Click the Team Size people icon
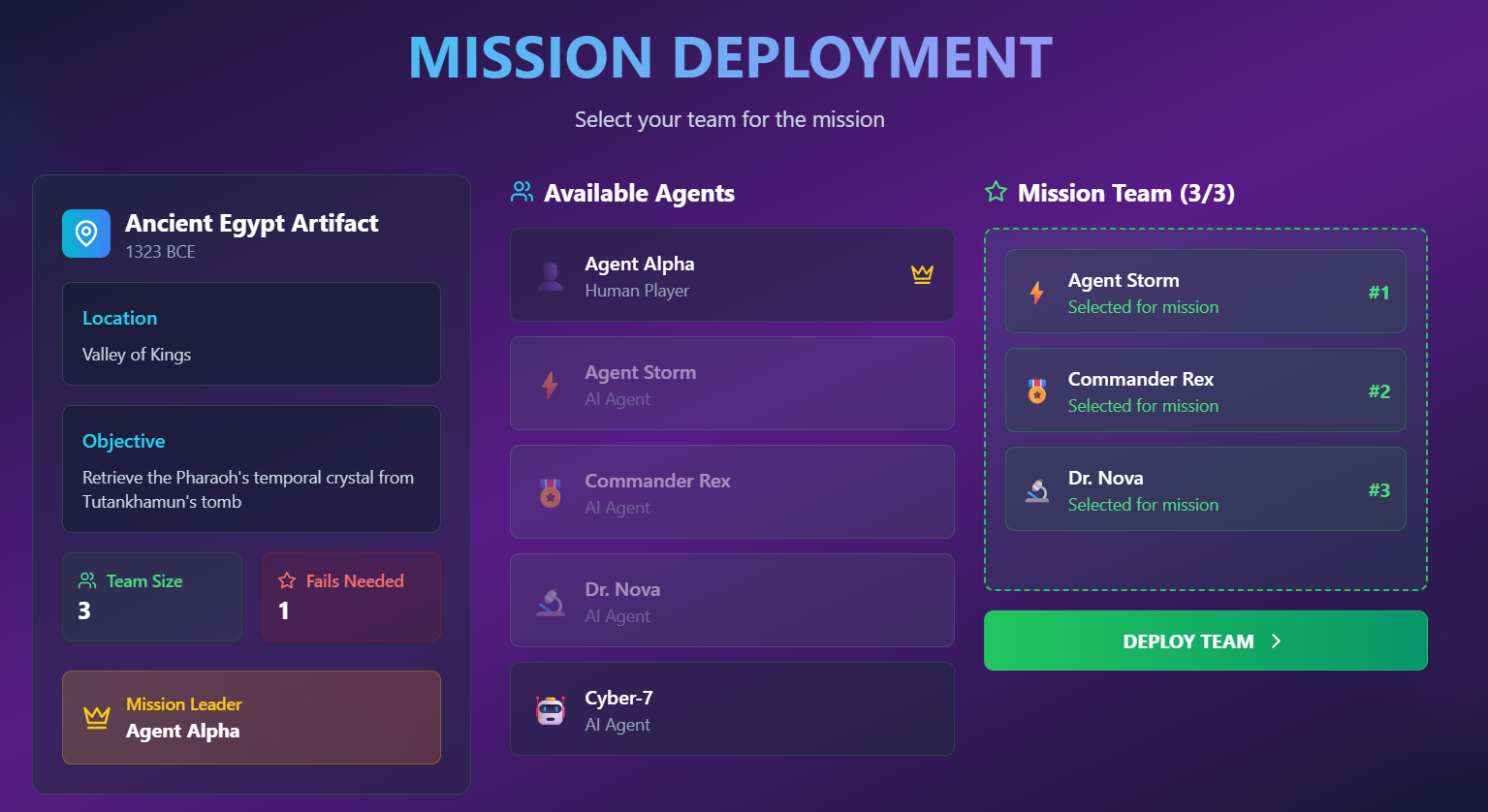 (x=87, y=580)
